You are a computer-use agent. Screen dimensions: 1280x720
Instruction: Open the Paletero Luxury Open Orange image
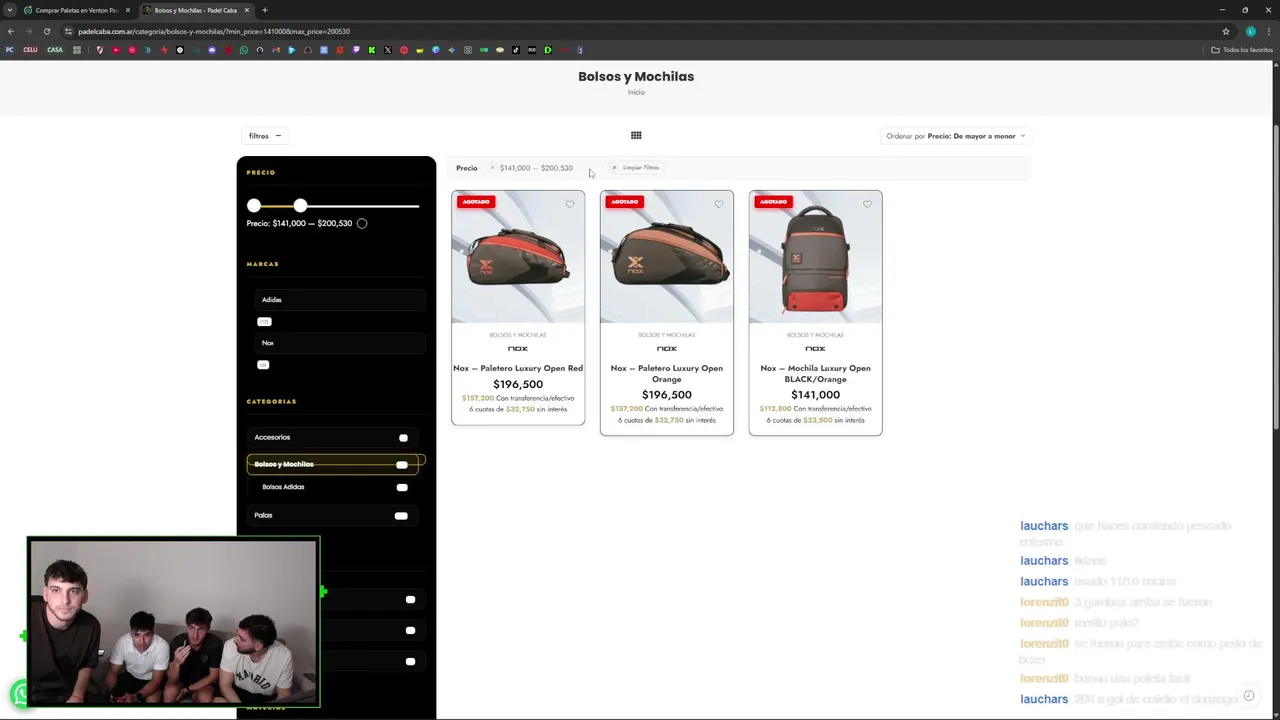[x=667, y=257]
